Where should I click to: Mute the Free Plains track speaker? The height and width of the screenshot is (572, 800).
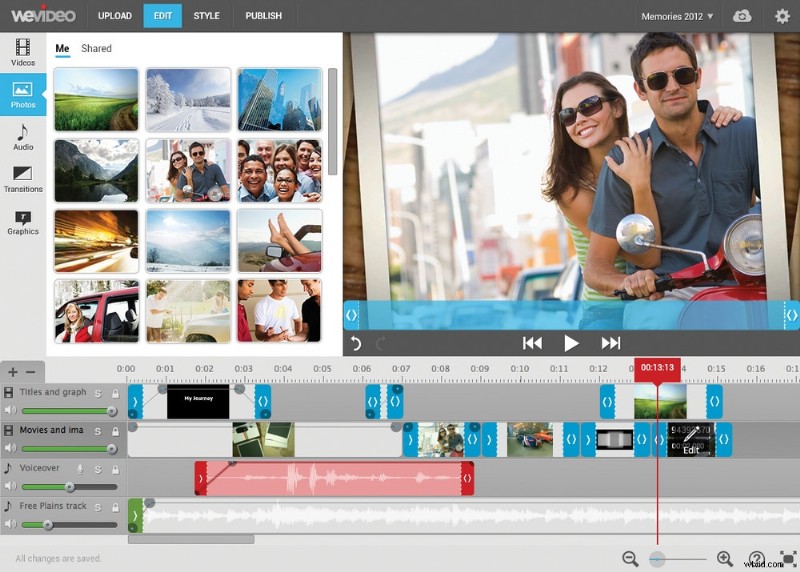pos(10,524)
